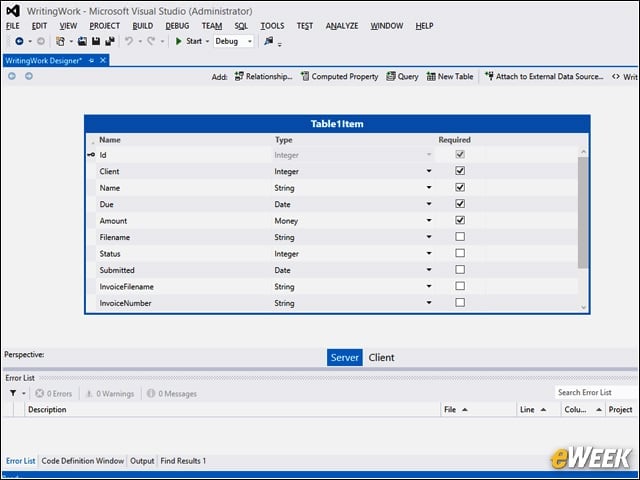Viewport: 640px width, 480px height.
Task: Toggle the 0 Messages filter
Action: (x=172, y=393)
